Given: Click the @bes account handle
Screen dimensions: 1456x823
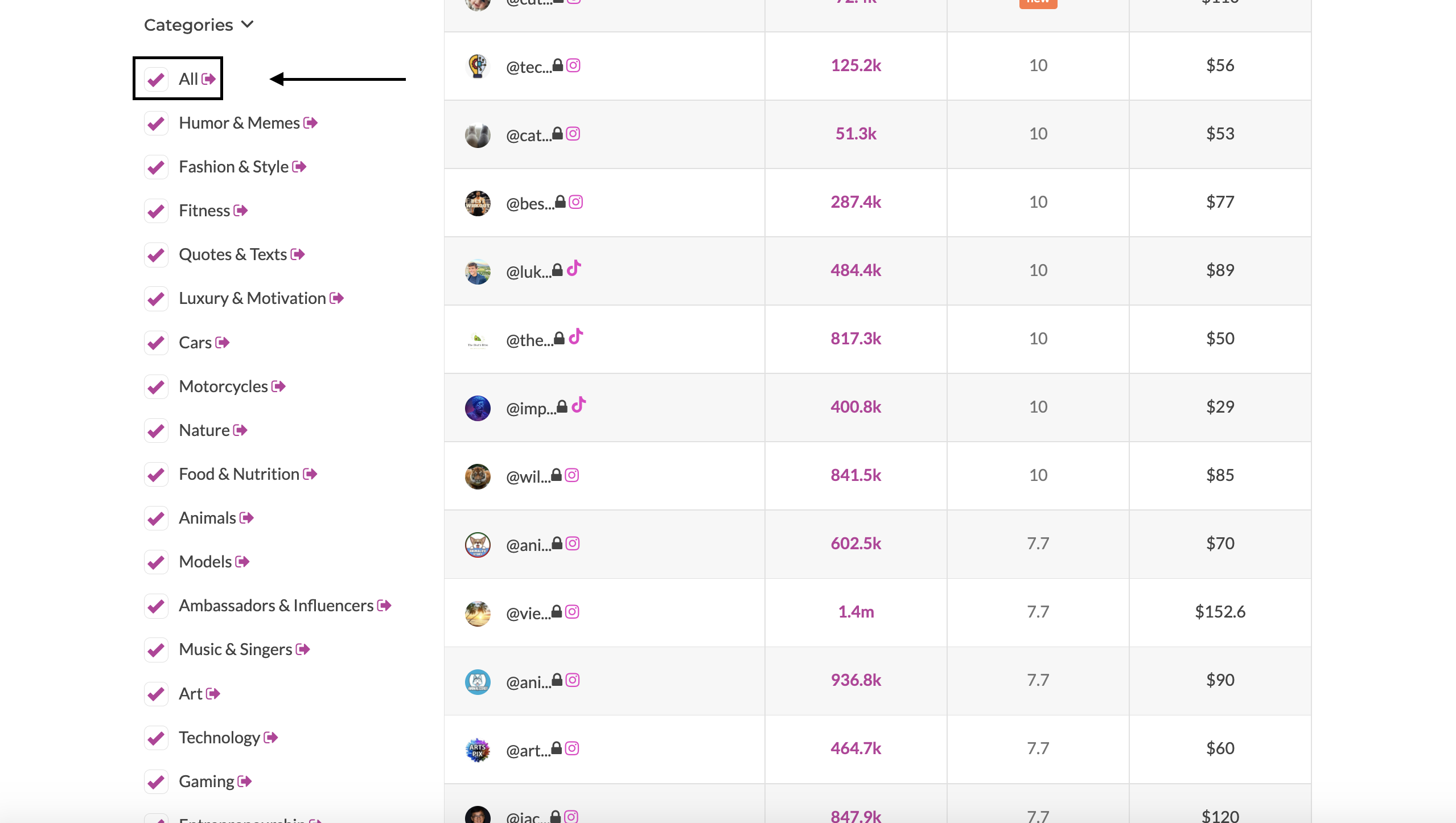Looking at the screenshot, I should click(x=530, y=203).
